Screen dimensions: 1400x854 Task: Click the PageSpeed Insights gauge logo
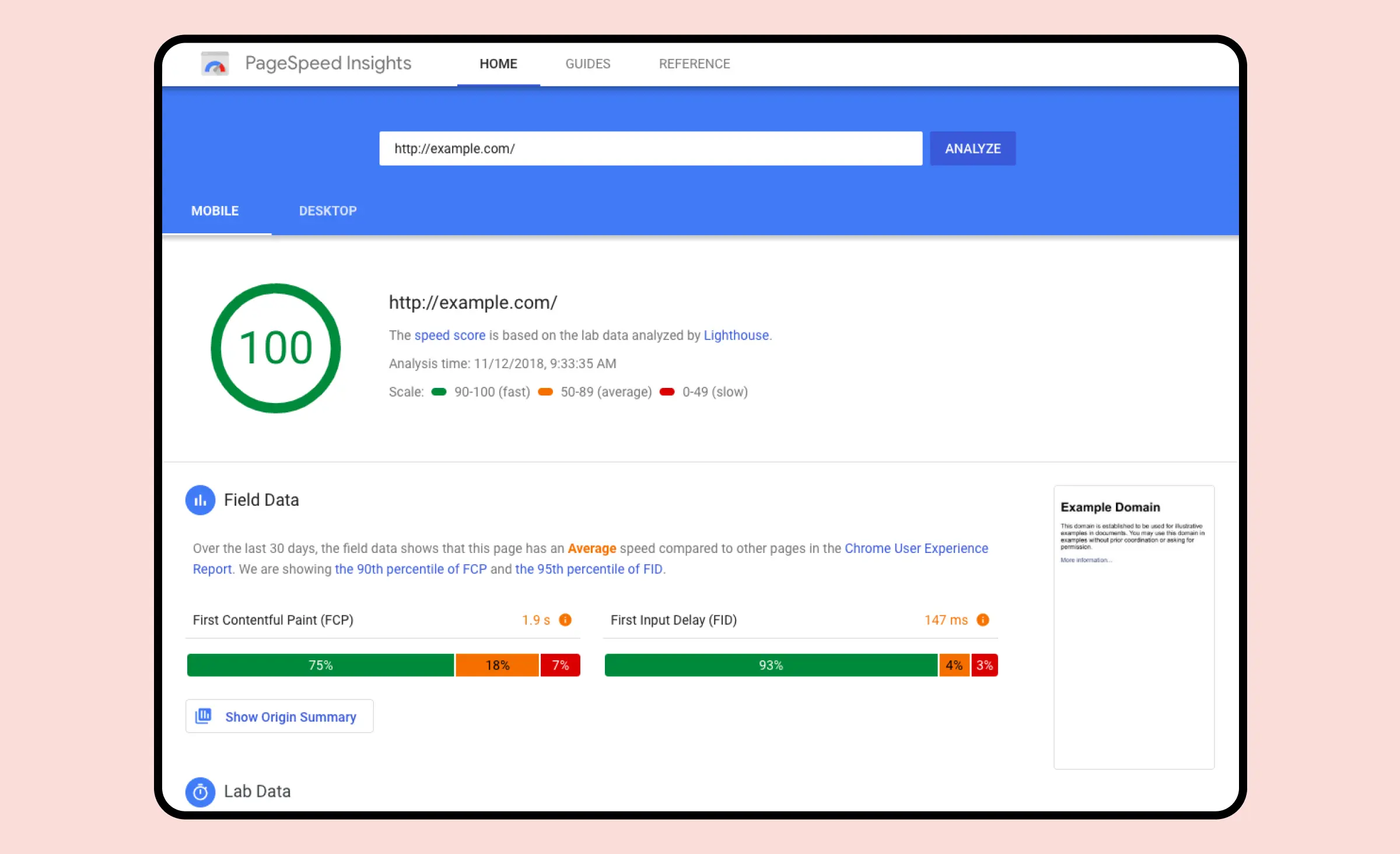pos(214,64)
